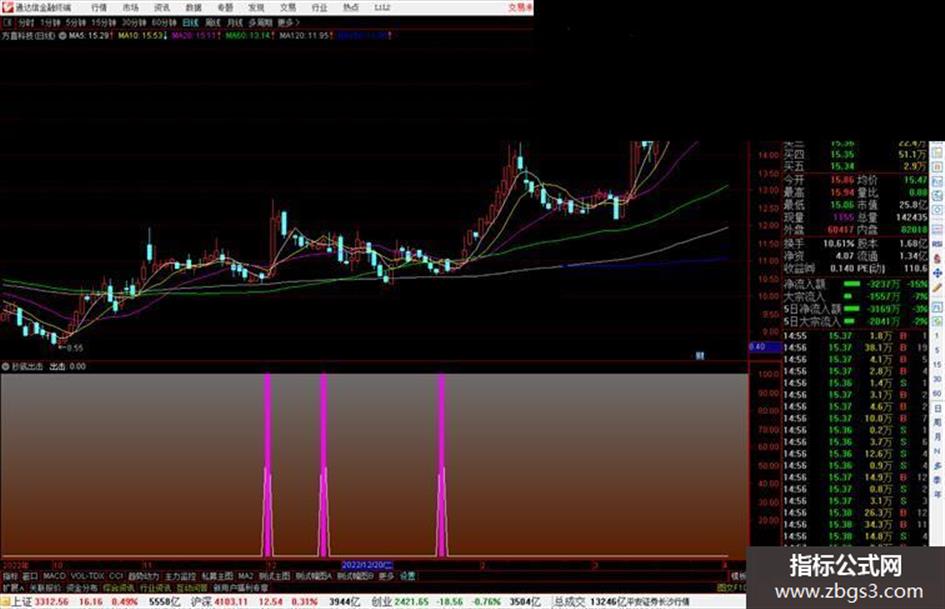Click the second magenta signal spike
The width and height of the screenshot is (945, 609).
point(324,464)
